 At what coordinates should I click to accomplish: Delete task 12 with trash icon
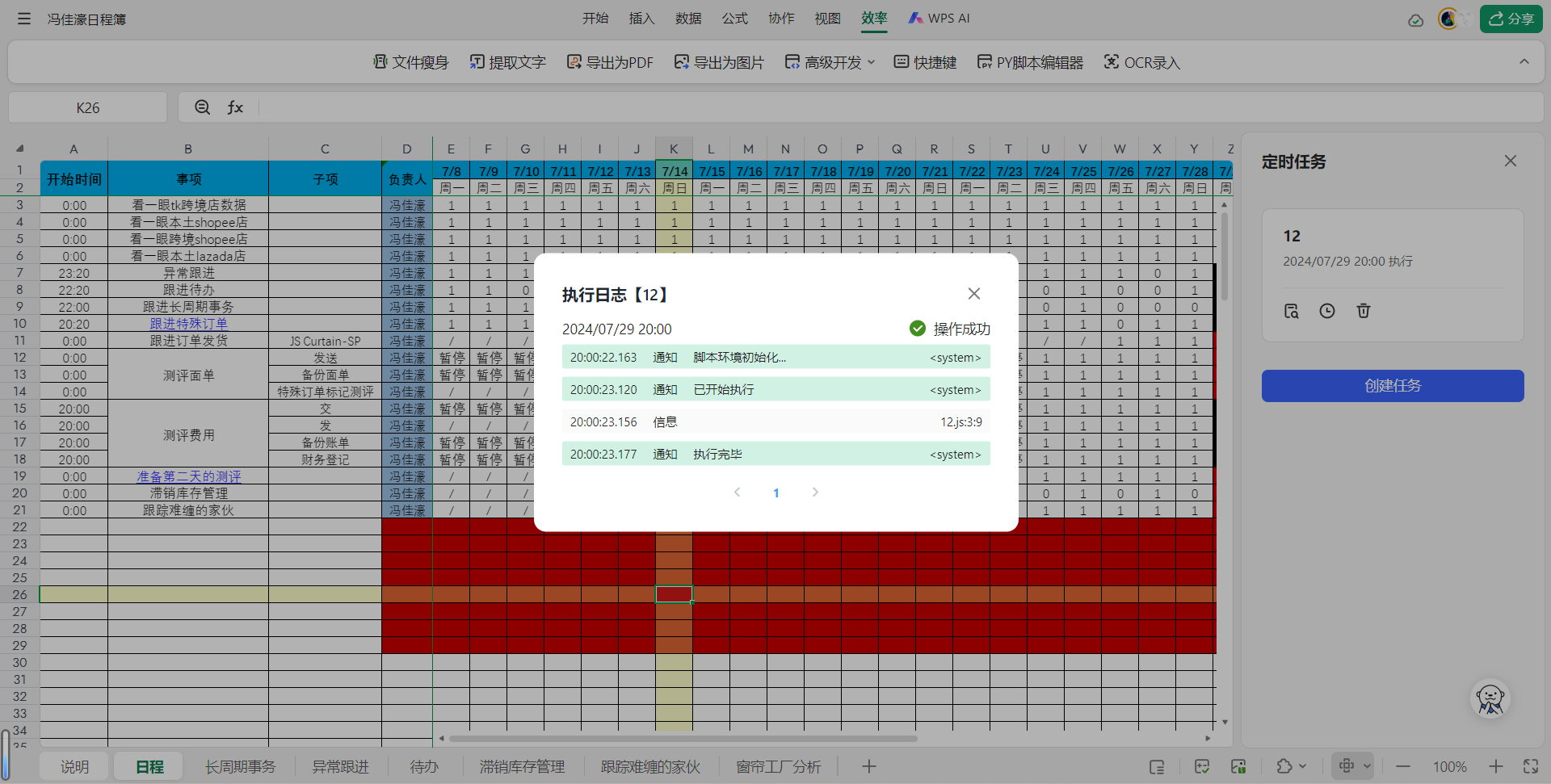(1364, 311)
